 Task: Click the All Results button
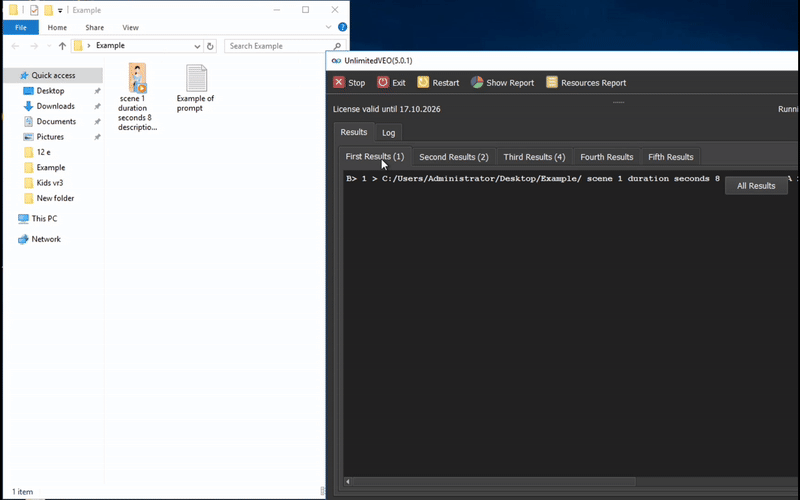(756, 186)
